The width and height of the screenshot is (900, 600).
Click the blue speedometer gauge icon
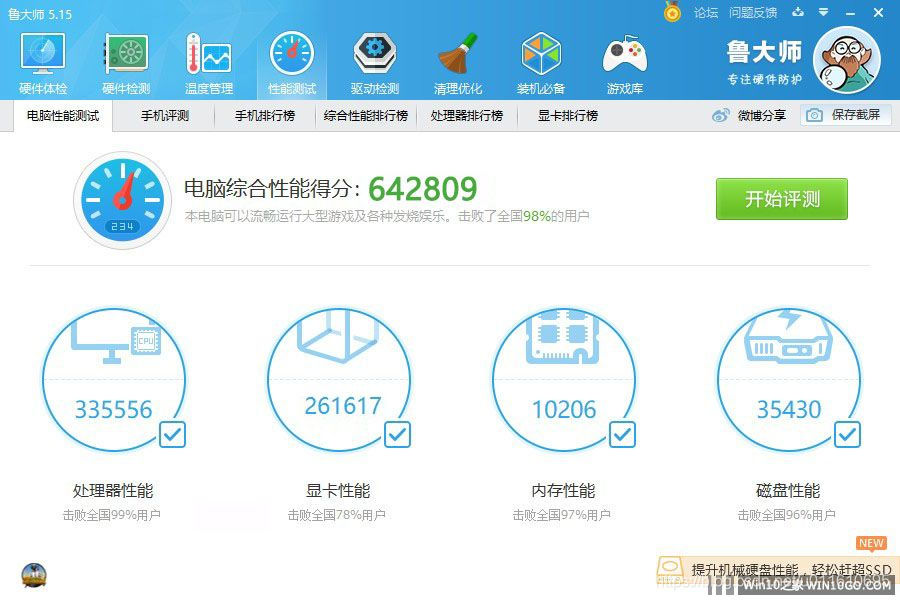point(122,200)
